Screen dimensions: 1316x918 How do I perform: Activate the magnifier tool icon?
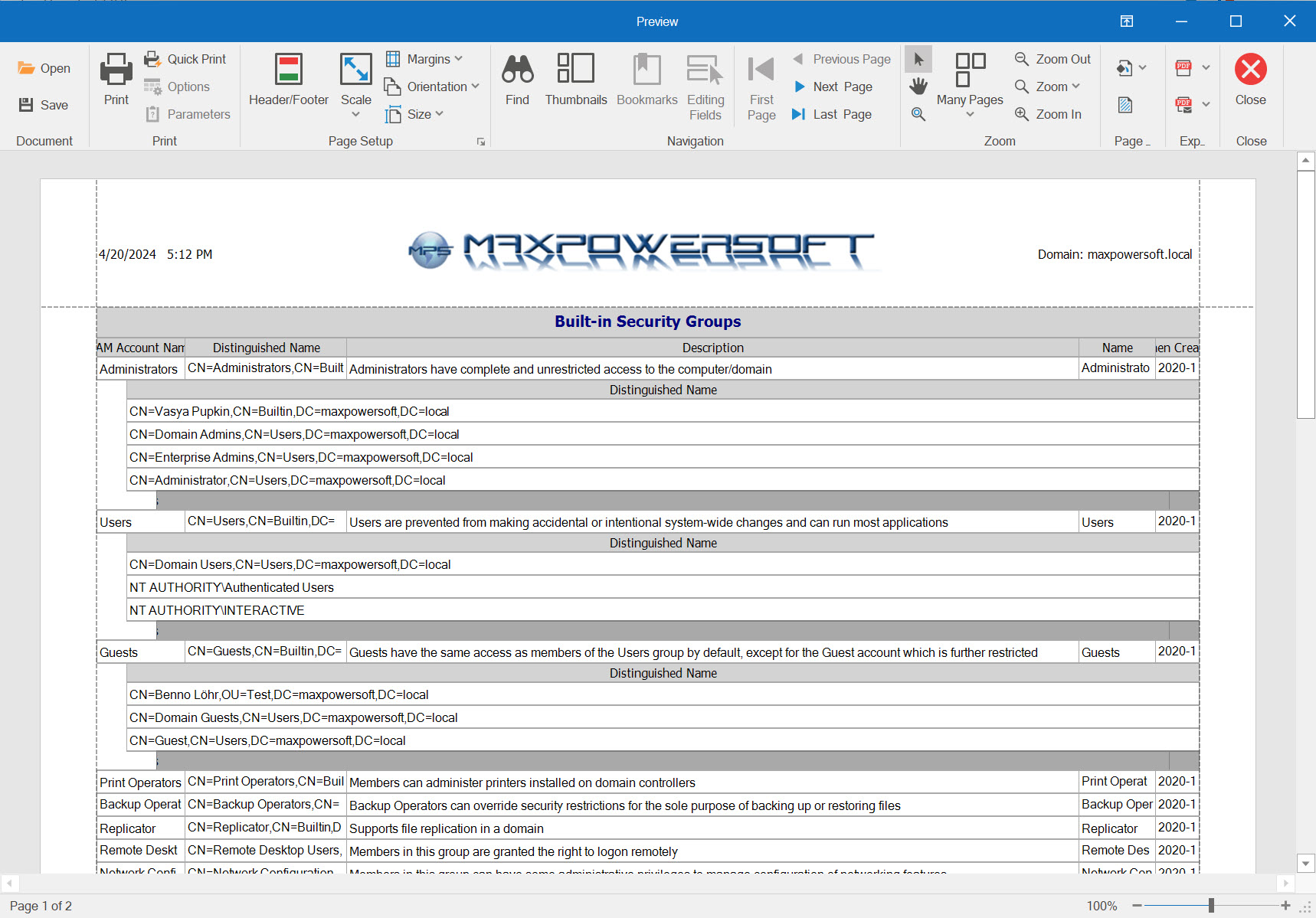coord(918,114)
